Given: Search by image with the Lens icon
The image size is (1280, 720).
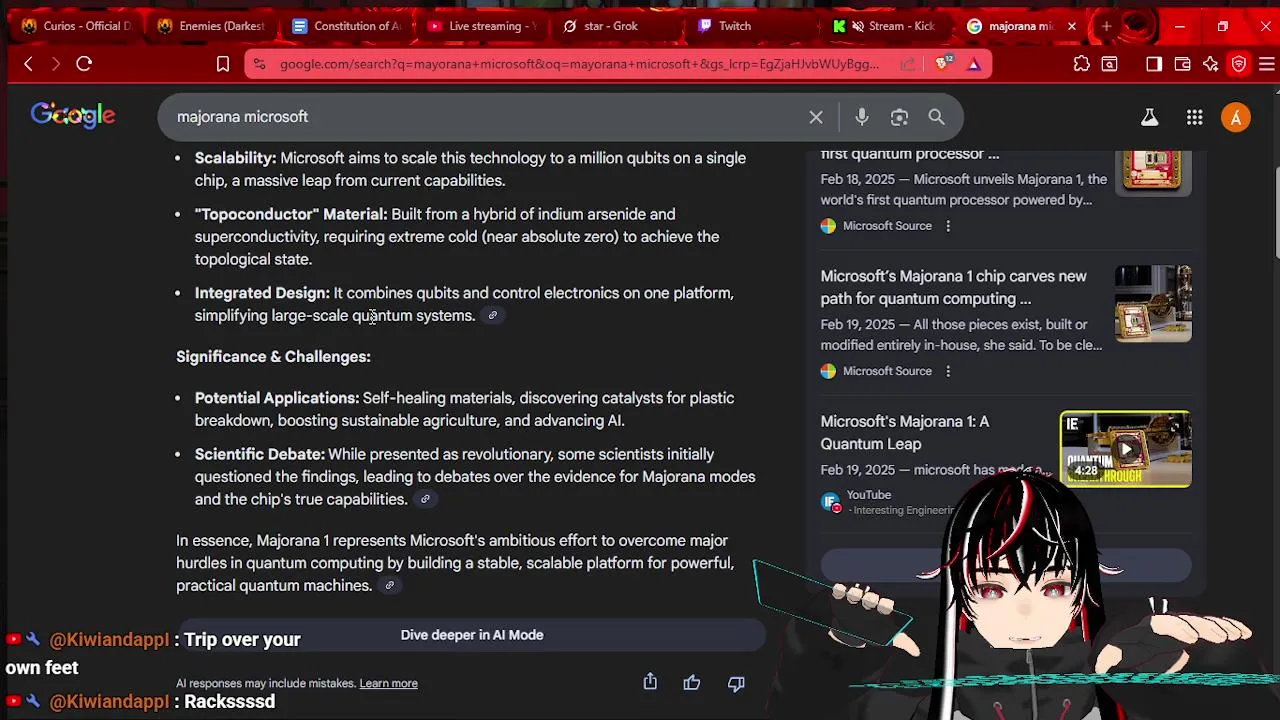Looking at the screenshot, I should [899, 117].
